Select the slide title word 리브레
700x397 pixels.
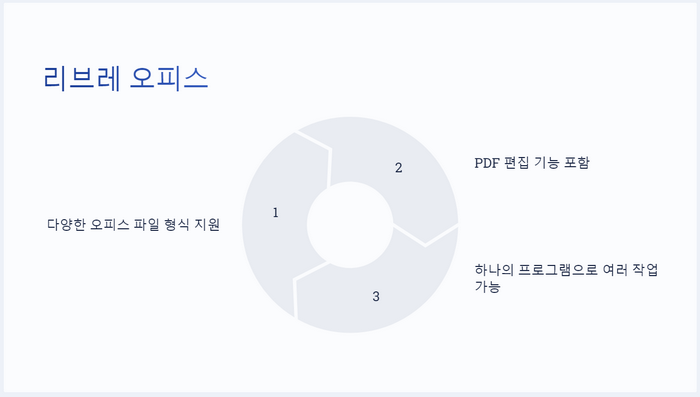[82, 78]
